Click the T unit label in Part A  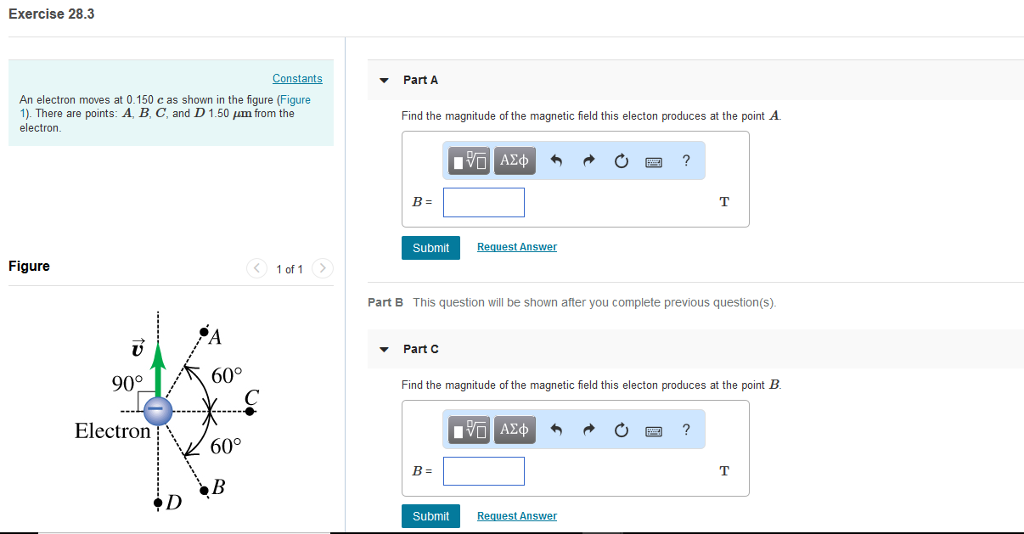pos(724,202)
